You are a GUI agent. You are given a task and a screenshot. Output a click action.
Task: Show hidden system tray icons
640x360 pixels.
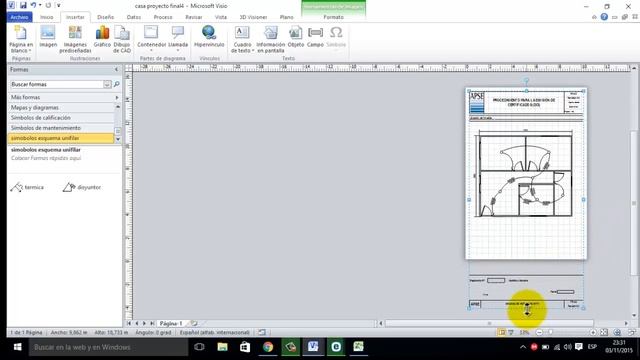tap(522, 347)
